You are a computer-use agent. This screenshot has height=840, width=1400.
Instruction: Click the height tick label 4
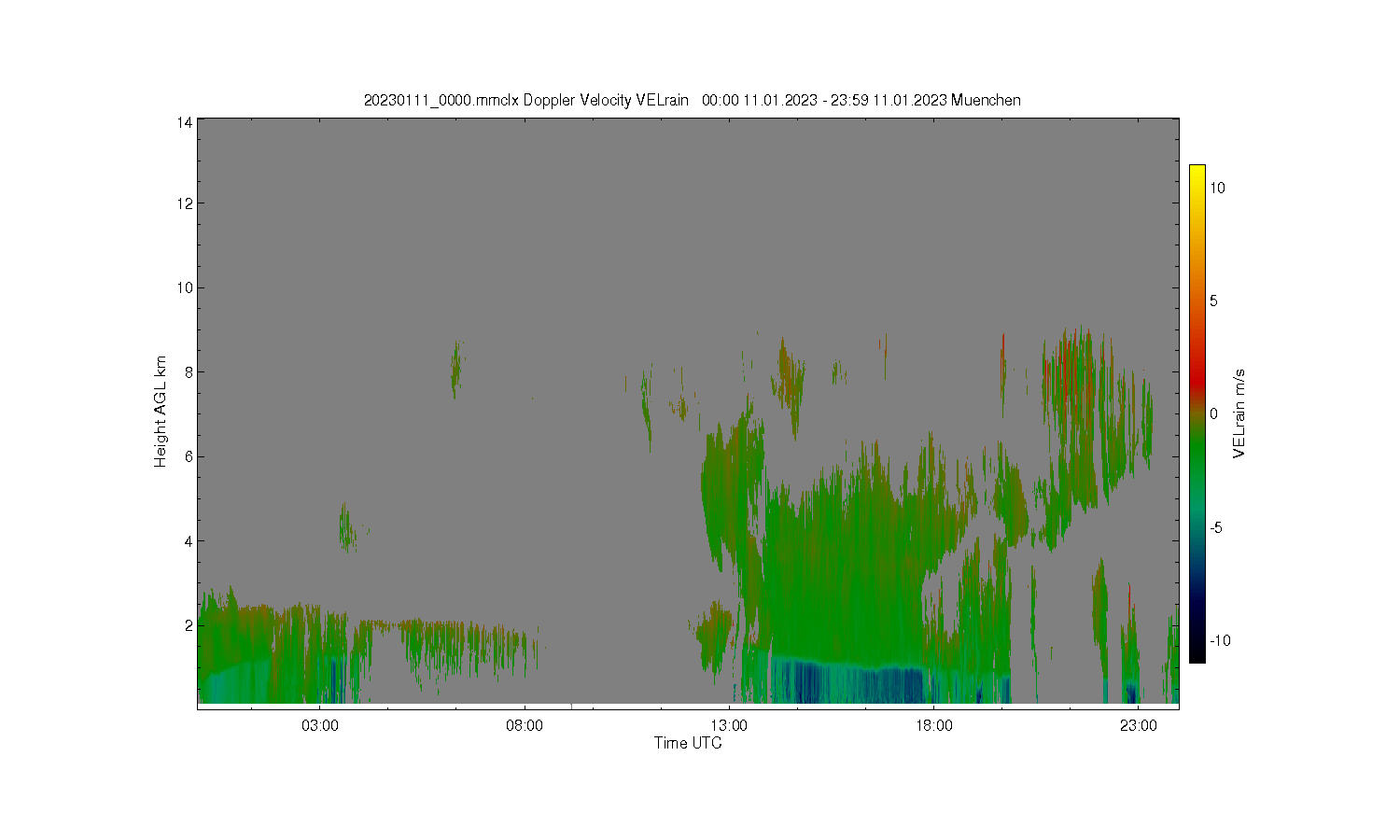click(189, 541)
